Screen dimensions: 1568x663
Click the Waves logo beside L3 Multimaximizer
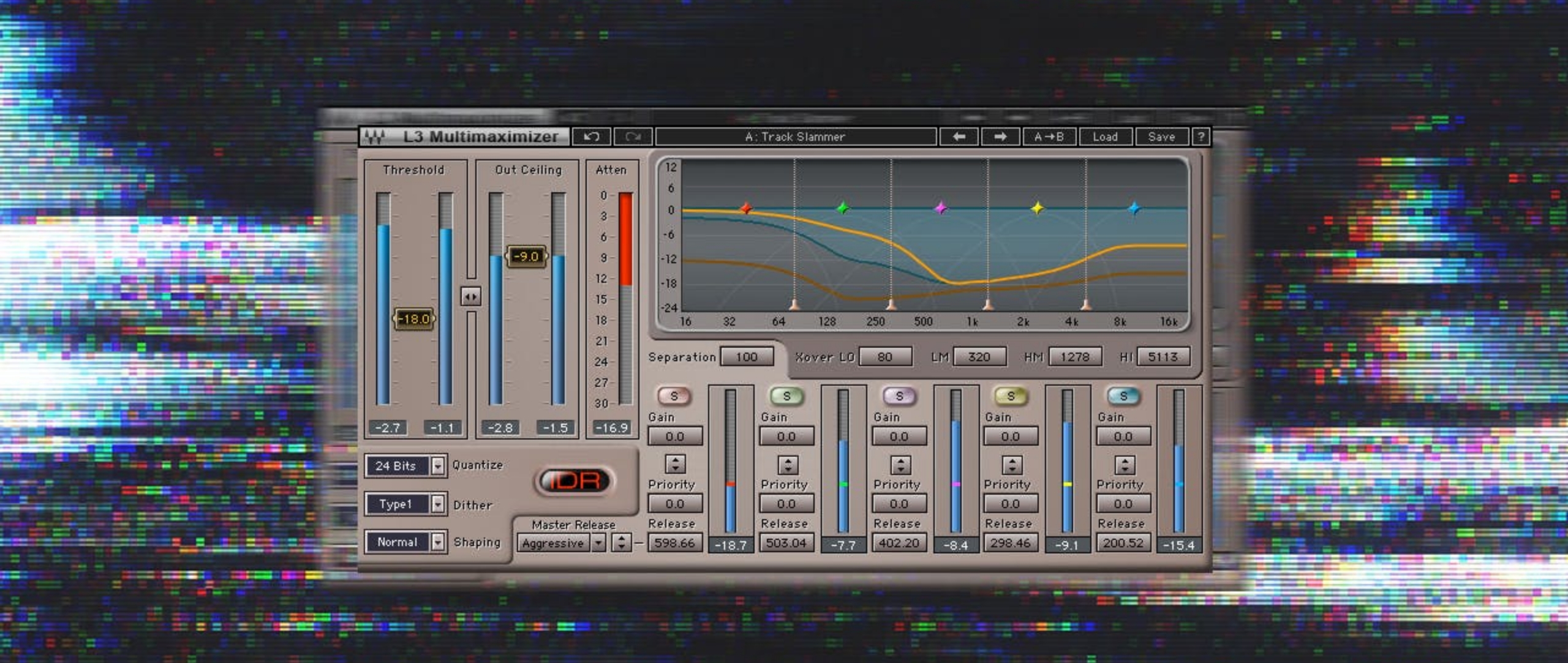[x=374, y=137]
